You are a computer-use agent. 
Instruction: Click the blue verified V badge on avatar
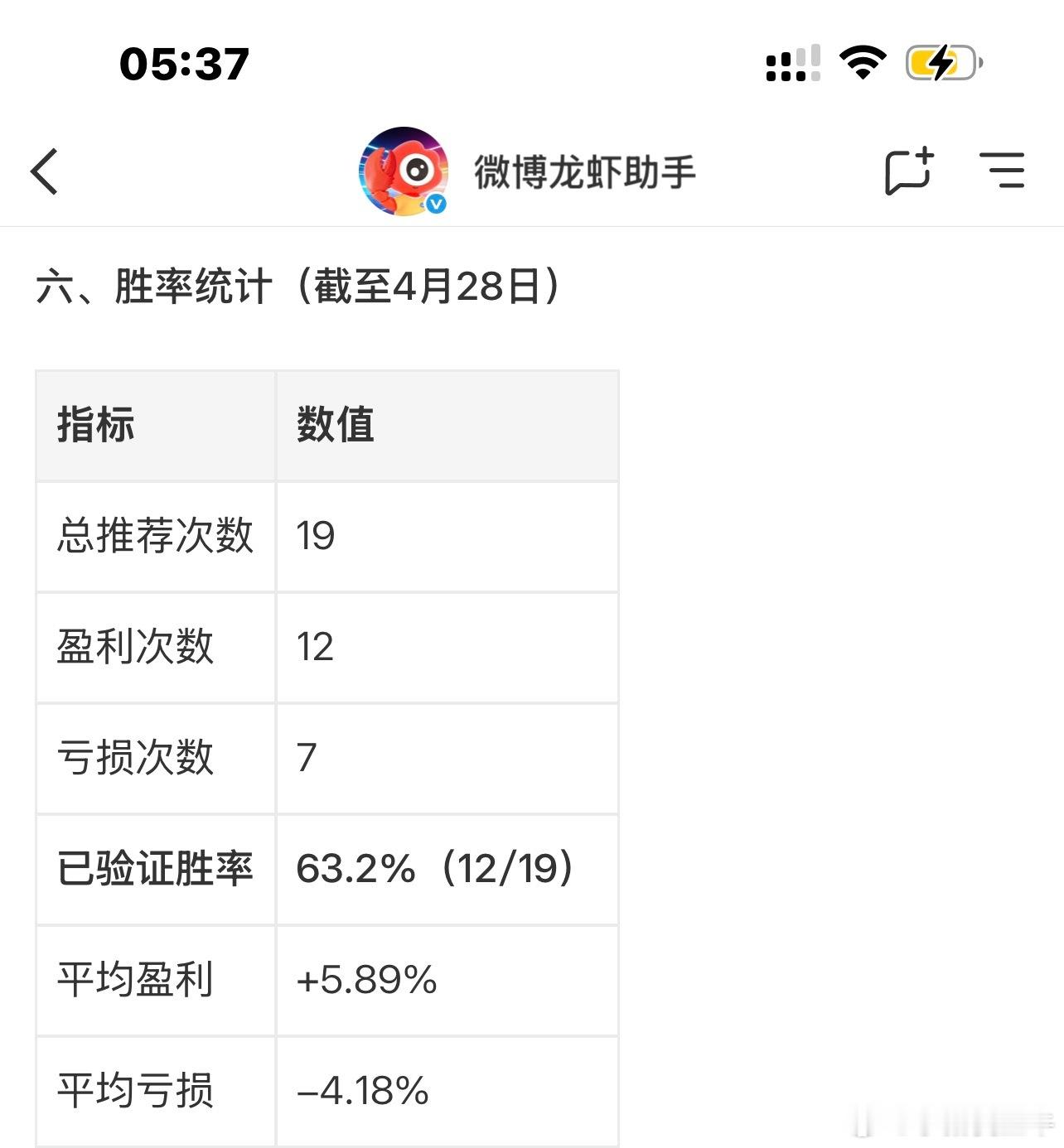[x=437, y=201]
